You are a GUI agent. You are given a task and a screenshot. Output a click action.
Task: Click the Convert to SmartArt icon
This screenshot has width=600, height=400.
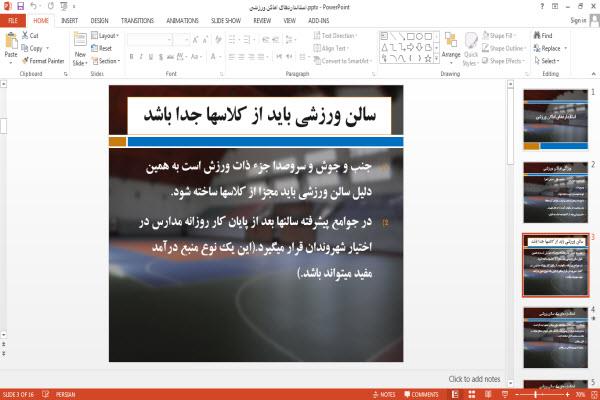317,61
